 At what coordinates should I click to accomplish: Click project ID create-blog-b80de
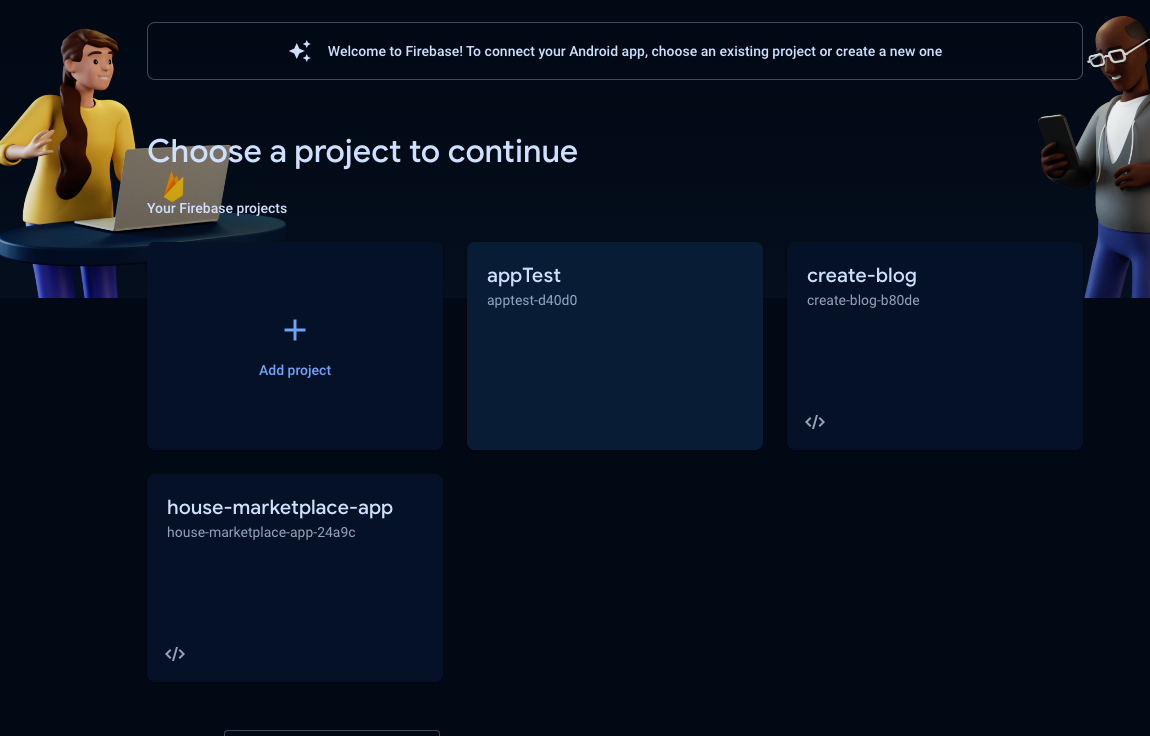(x=862, y=301)
